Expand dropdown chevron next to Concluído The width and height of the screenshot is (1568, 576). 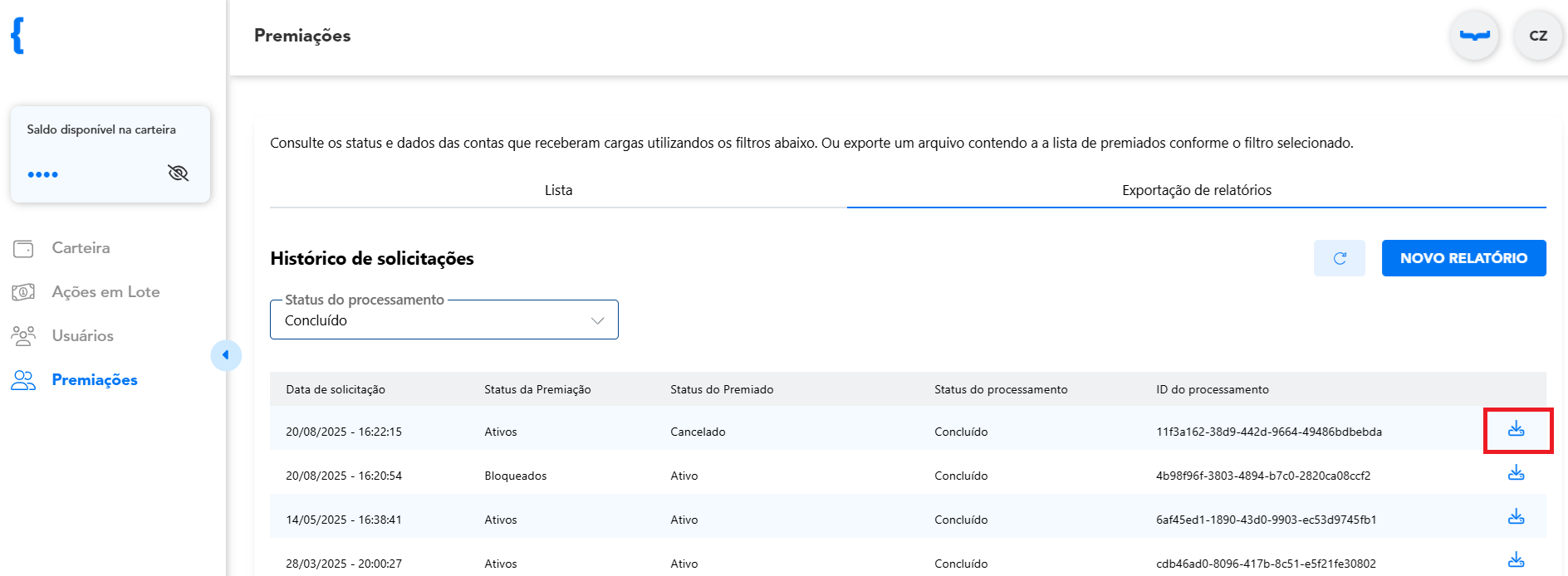[597, 321]
